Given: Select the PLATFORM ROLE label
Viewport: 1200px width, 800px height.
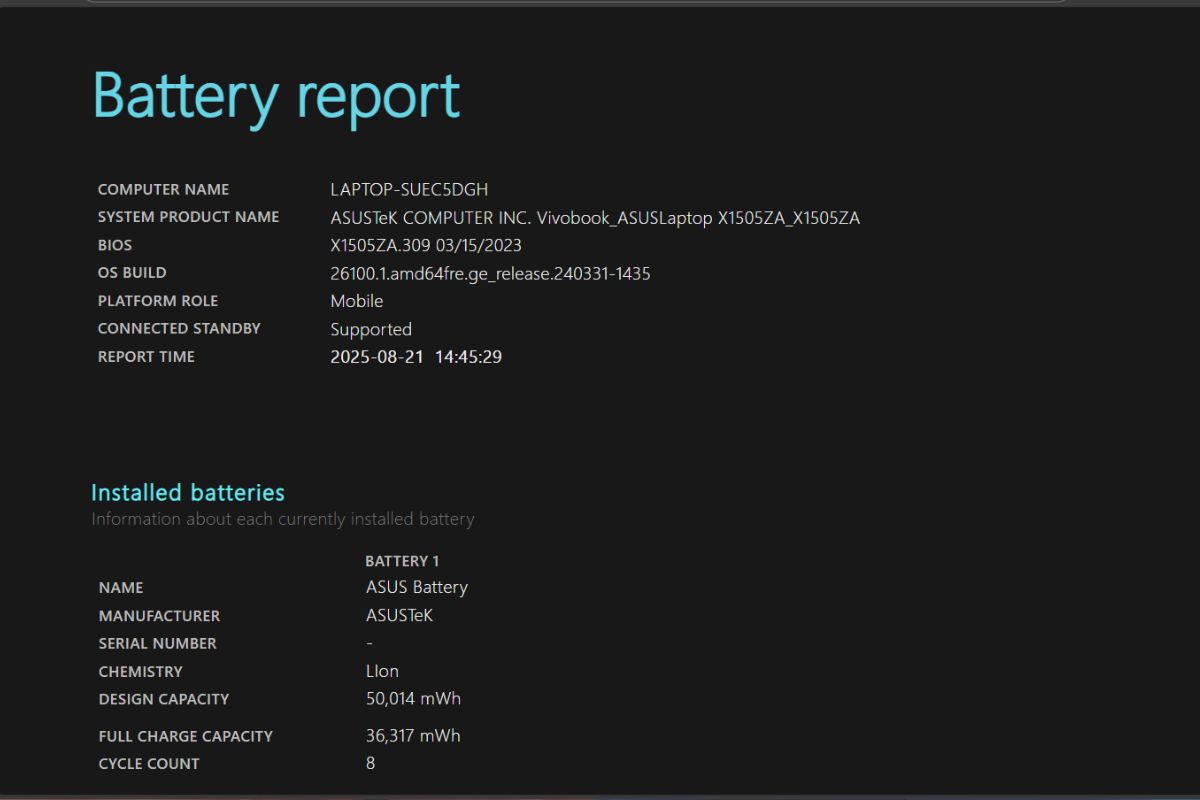Looking at the screenshot, I should coord(158,301).
